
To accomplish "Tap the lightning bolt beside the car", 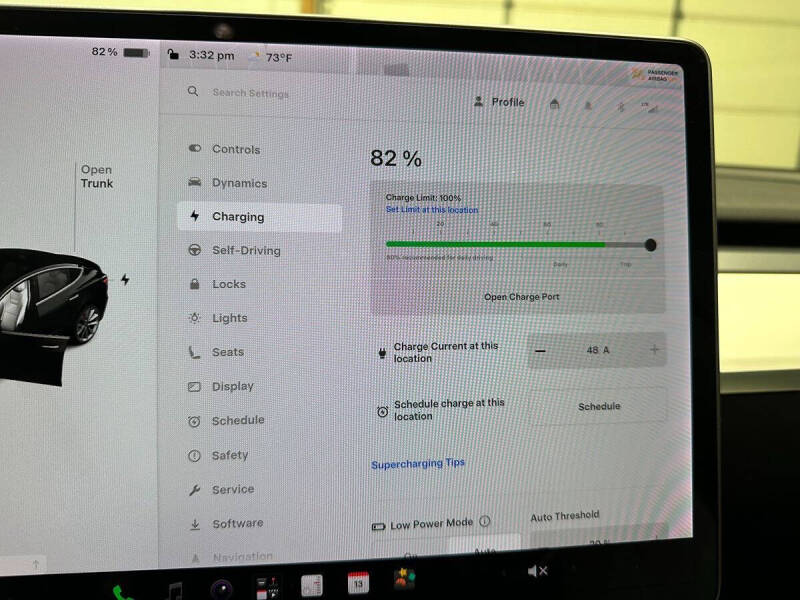I will pos(125,279).
